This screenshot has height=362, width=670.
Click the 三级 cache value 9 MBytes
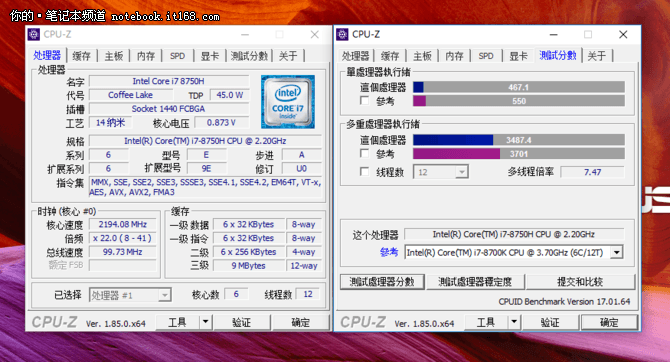click(x=249, y=265)
